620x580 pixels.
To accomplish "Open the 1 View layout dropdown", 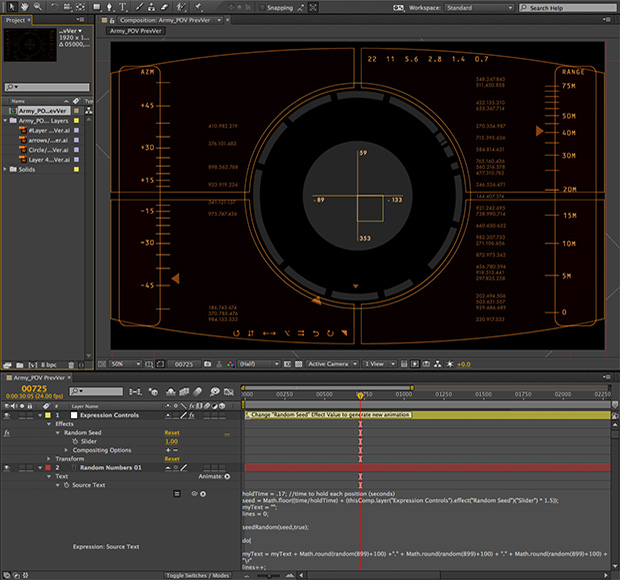I will pos(379,364).
